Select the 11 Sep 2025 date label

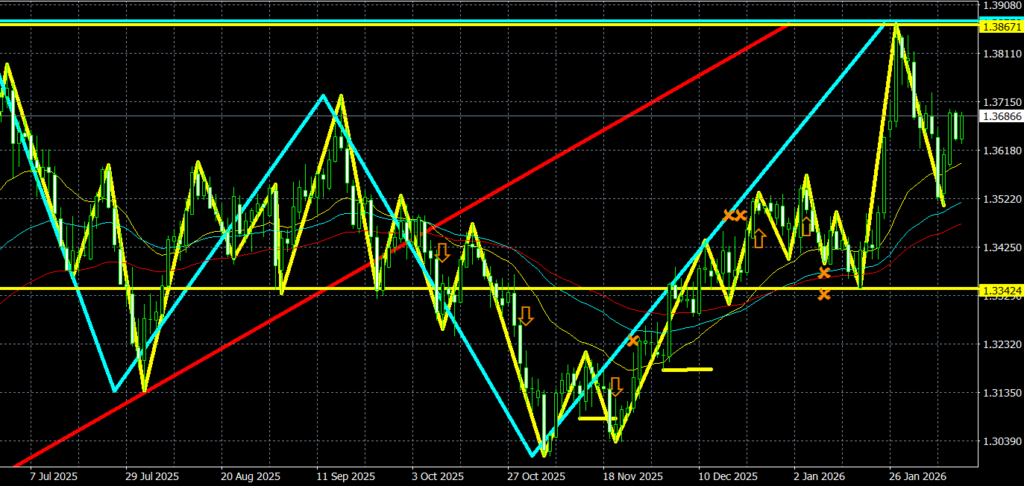click(345, 476)
